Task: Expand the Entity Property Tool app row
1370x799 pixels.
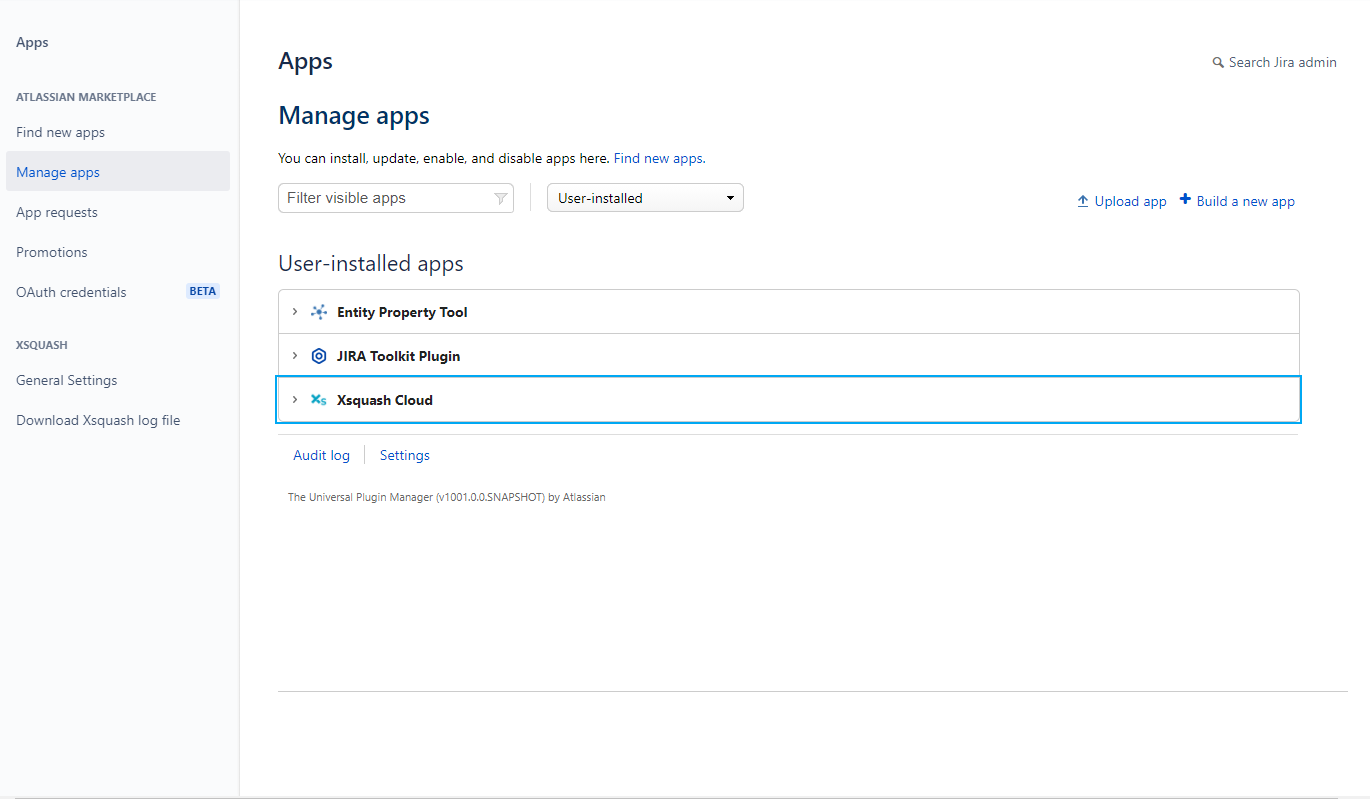Action: pyautogui.click(x=294, y=311)
